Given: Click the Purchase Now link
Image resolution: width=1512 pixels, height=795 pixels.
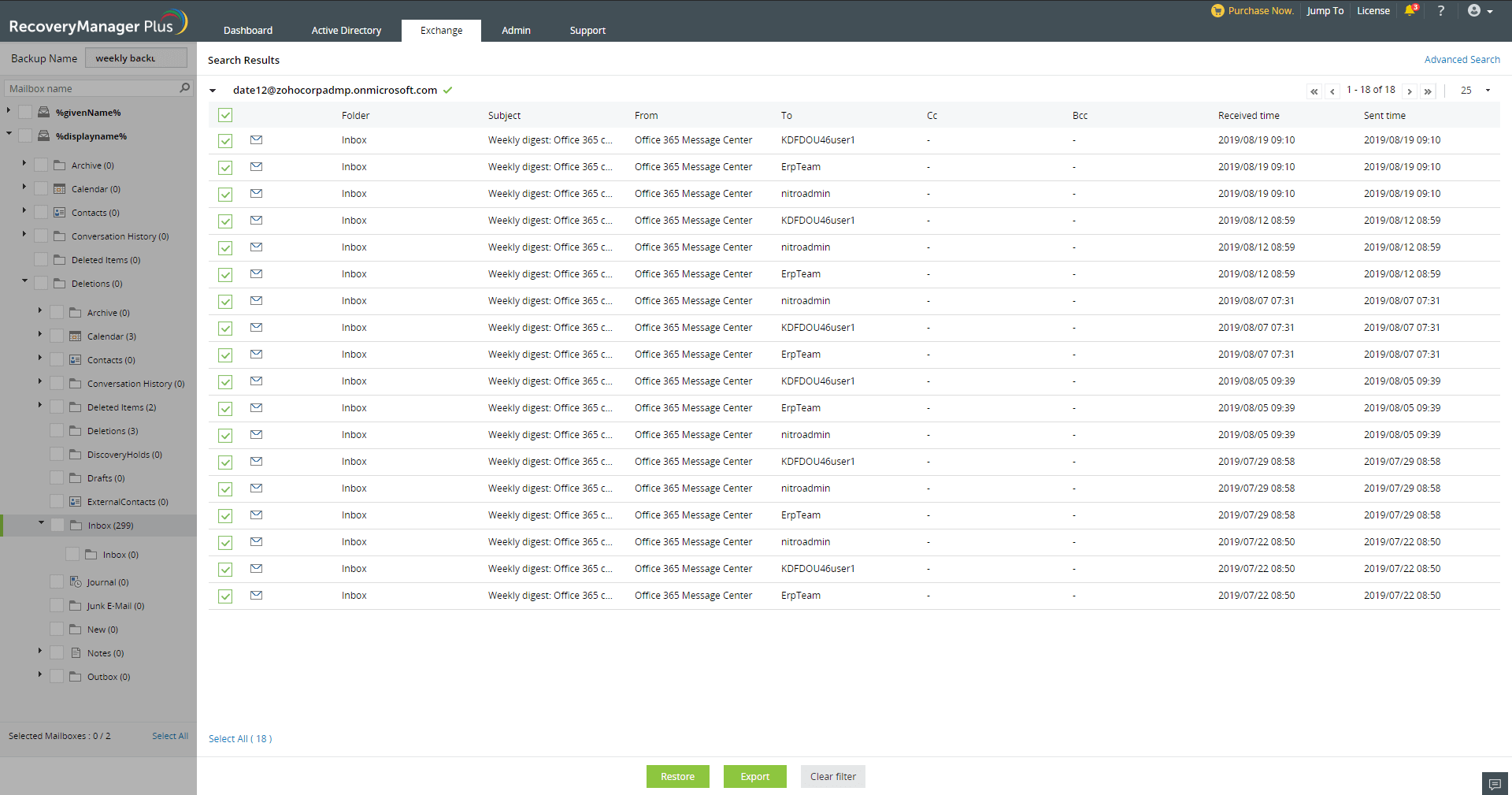Looking at the screenshot, I should tap(1261, 11).
